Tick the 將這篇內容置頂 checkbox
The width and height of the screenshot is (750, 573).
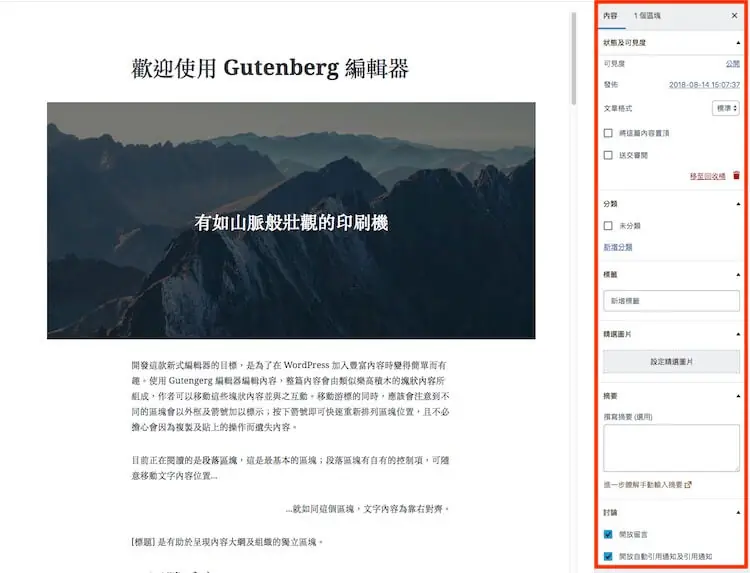608,133
